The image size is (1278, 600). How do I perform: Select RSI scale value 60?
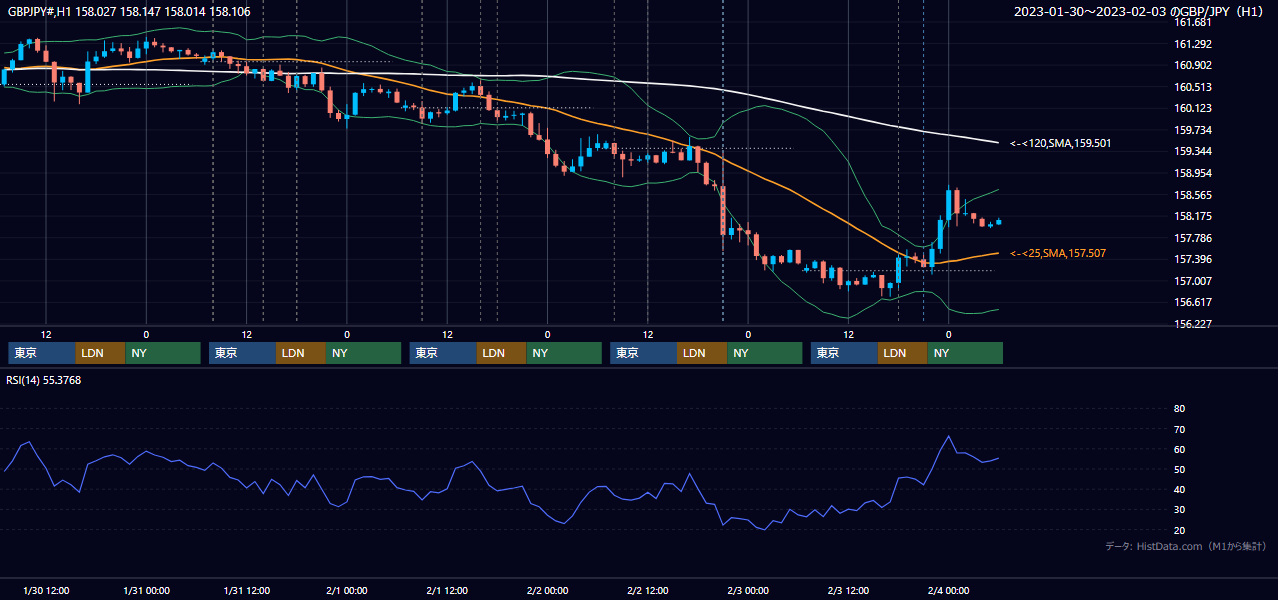[1179, 449]
